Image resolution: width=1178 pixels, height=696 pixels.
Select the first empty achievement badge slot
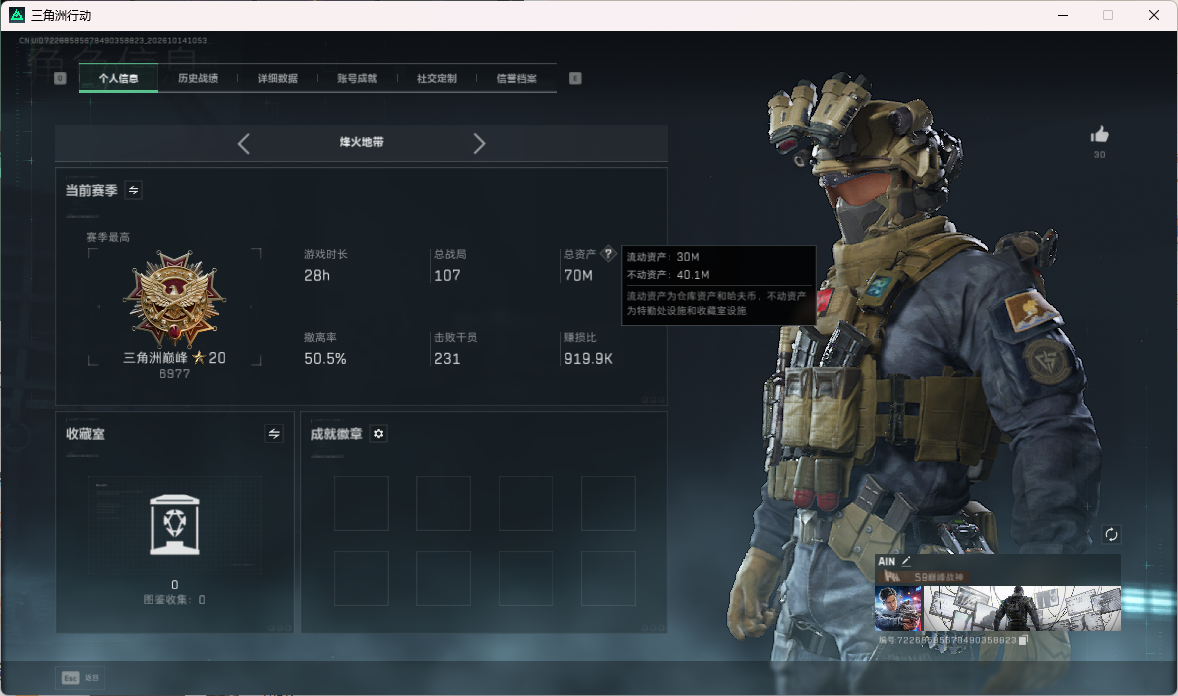coord(361,503)
